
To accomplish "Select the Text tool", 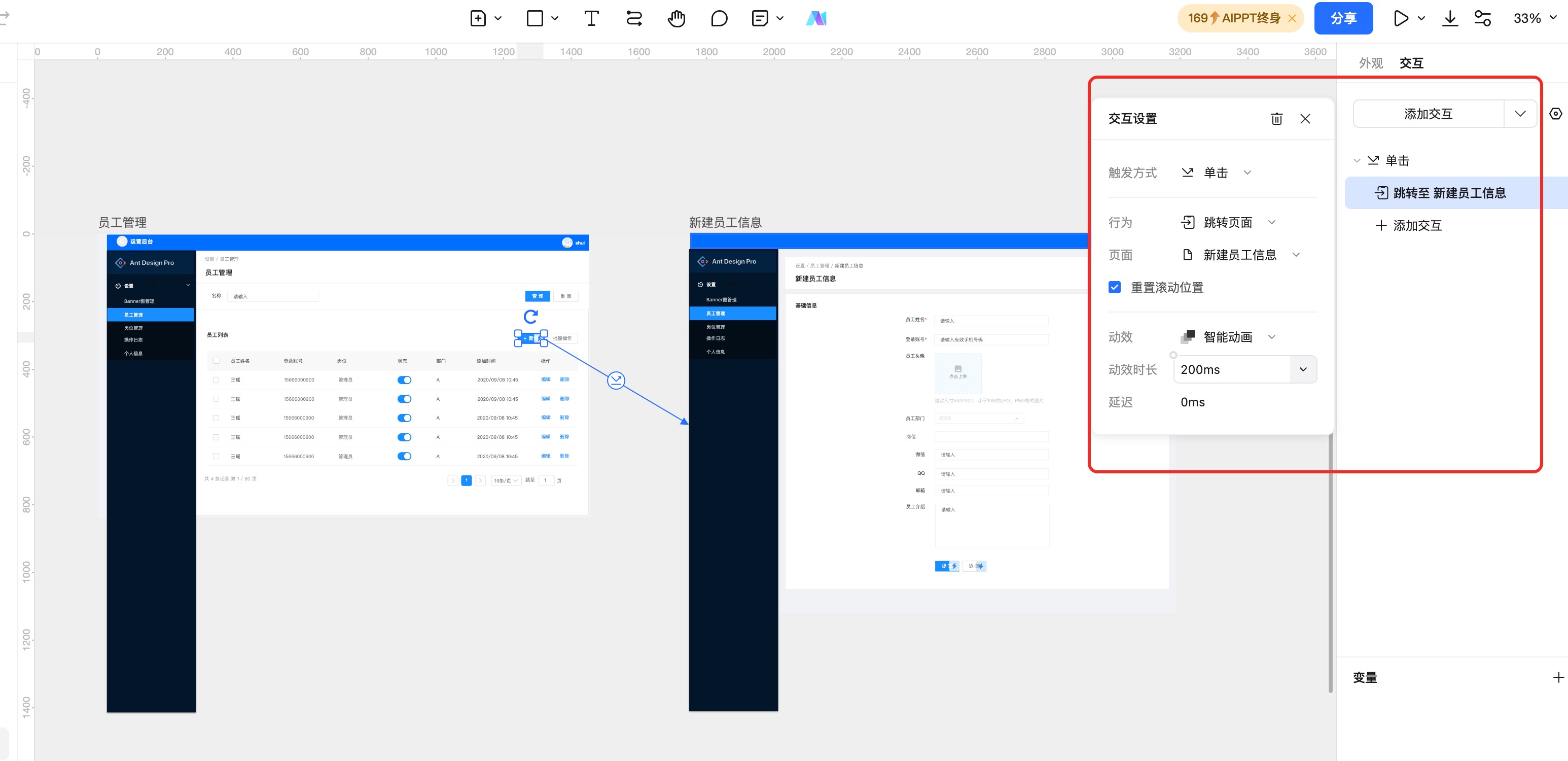I will click(x=591, y=18).
